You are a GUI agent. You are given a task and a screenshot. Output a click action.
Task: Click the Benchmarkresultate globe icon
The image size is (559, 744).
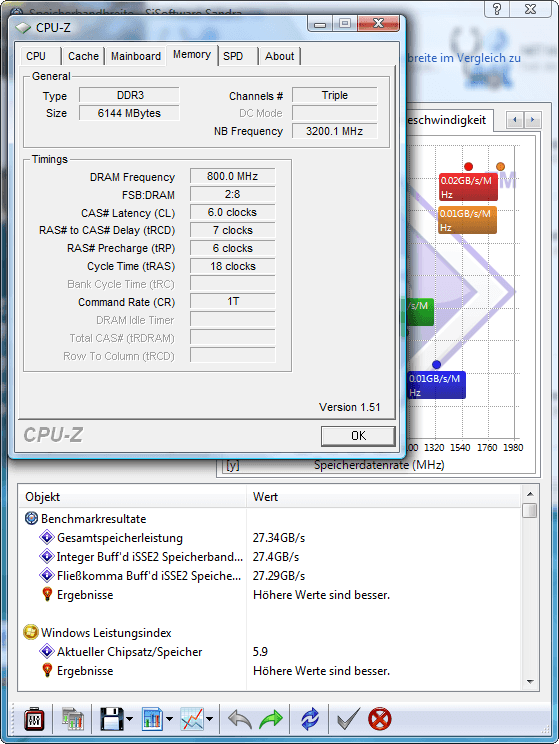31,518
